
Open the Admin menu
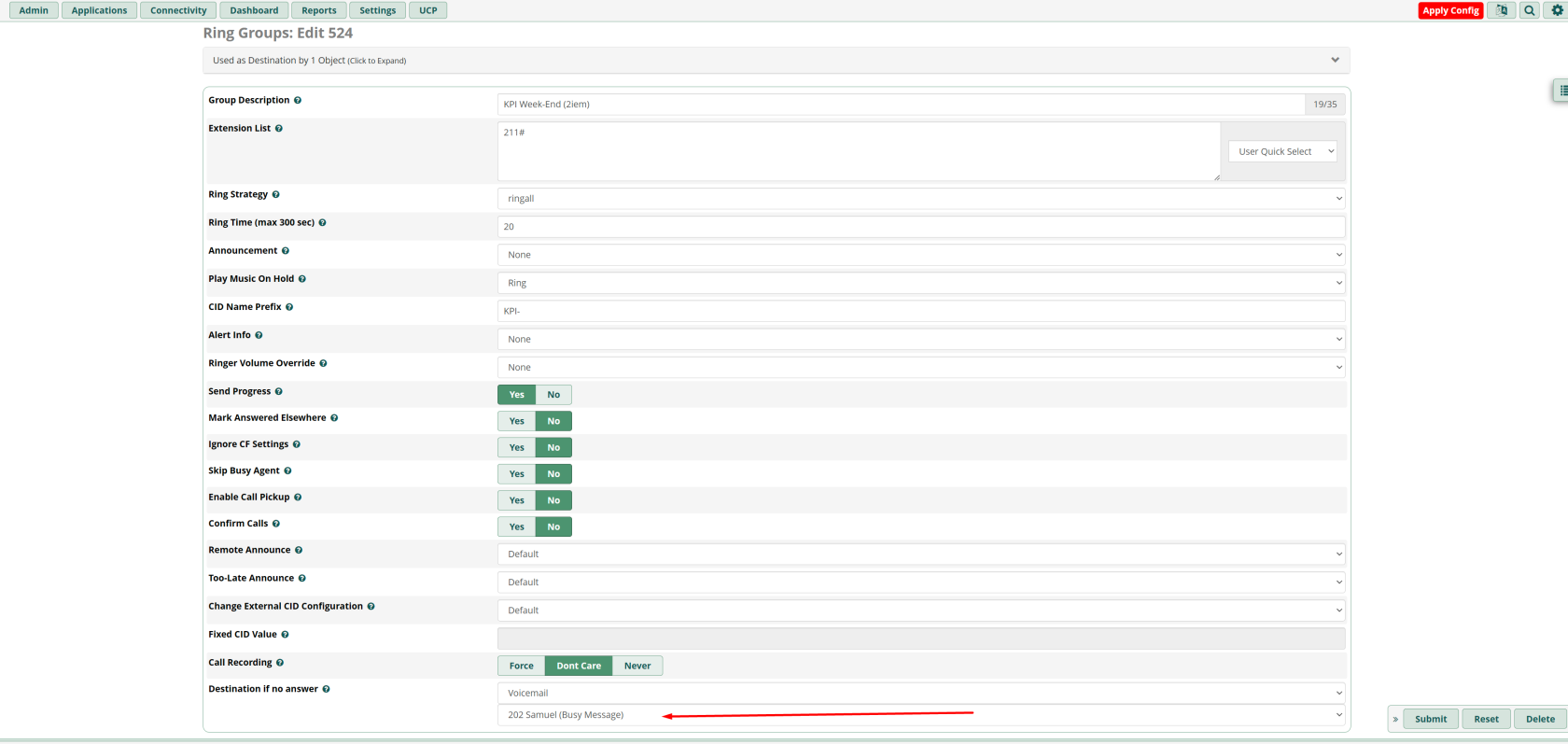pyautogui.click(x=34, y=10)
